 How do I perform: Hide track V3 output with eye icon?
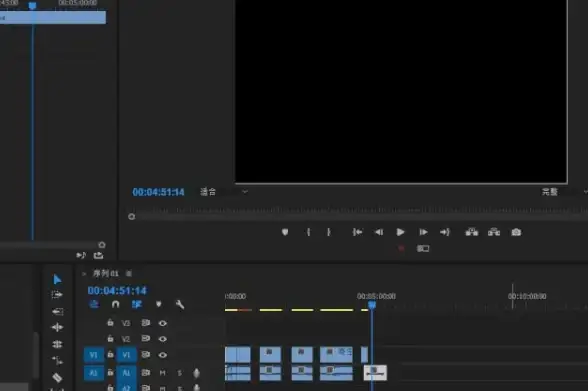pos(162,323)
